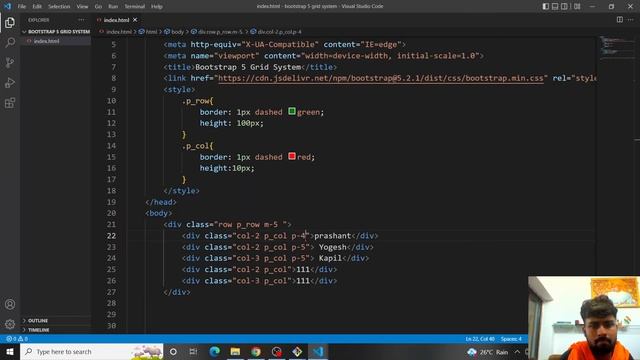Click the Ln 22, Col 40 status item
Screen dimensions: 640x360
[x=480, y=339]
